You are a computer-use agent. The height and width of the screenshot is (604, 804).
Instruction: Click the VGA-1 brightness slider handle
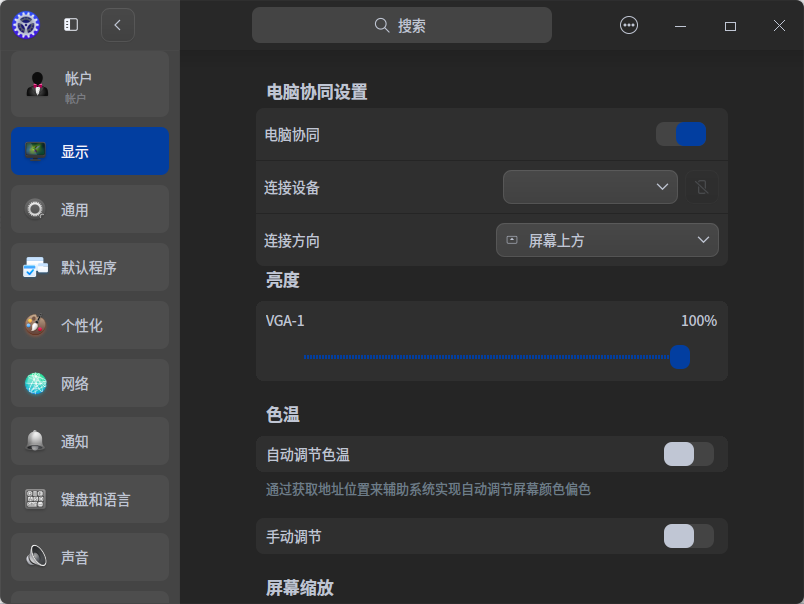coord(680,357)
